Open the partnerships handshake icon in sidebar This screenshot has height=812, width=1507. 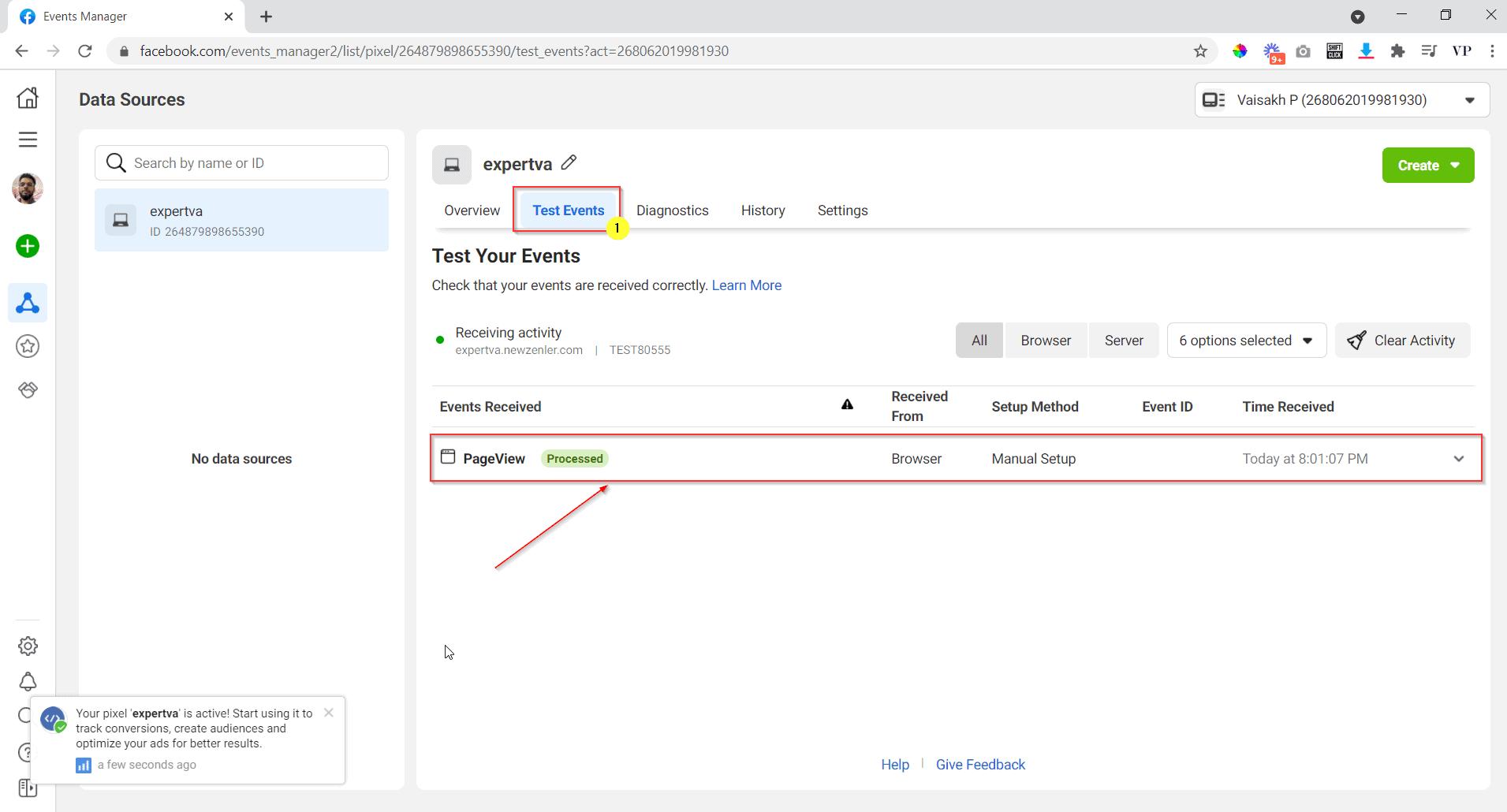28,389
